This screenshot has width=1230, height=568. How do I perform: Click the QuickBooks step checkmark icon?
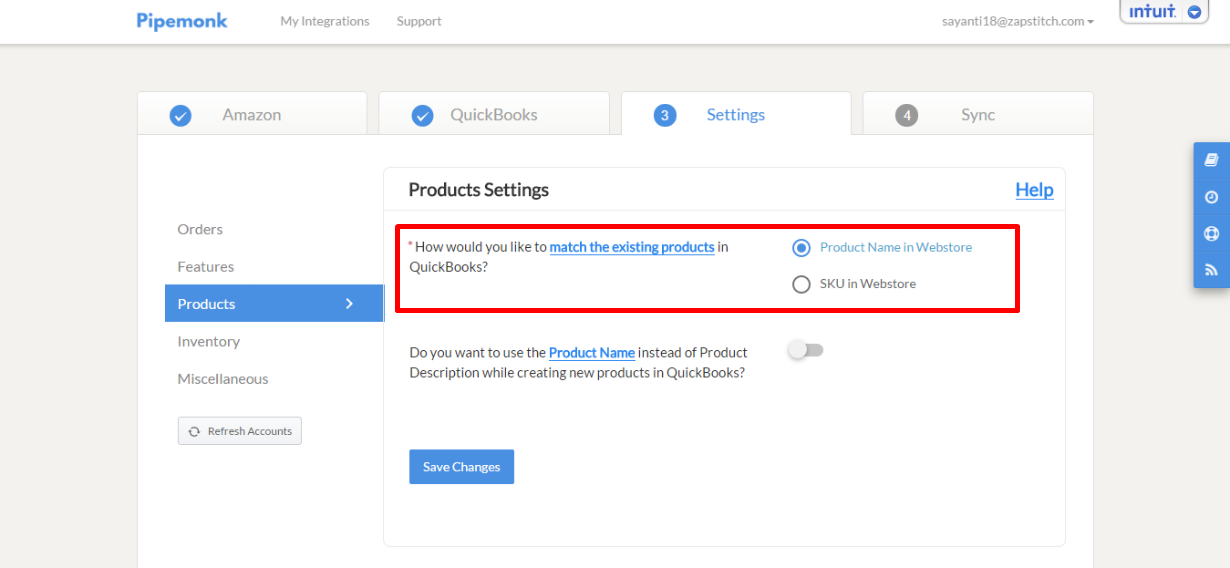coord(422,115)
